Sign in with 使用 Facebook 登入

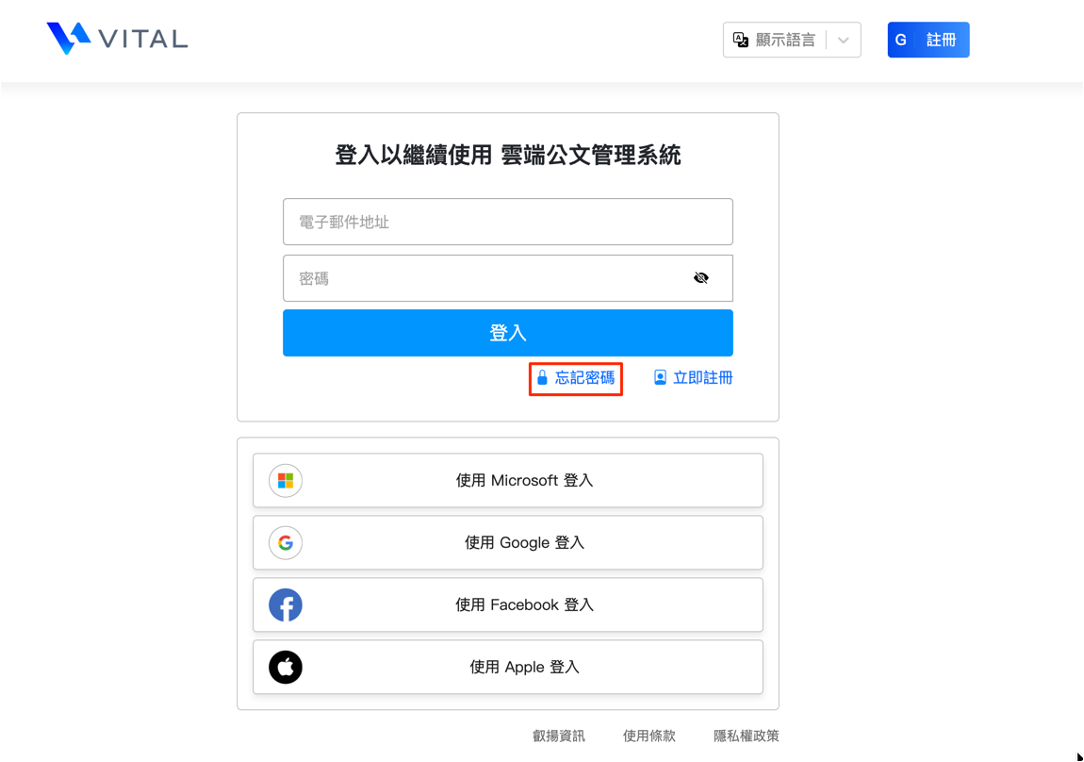coord(507,605)
